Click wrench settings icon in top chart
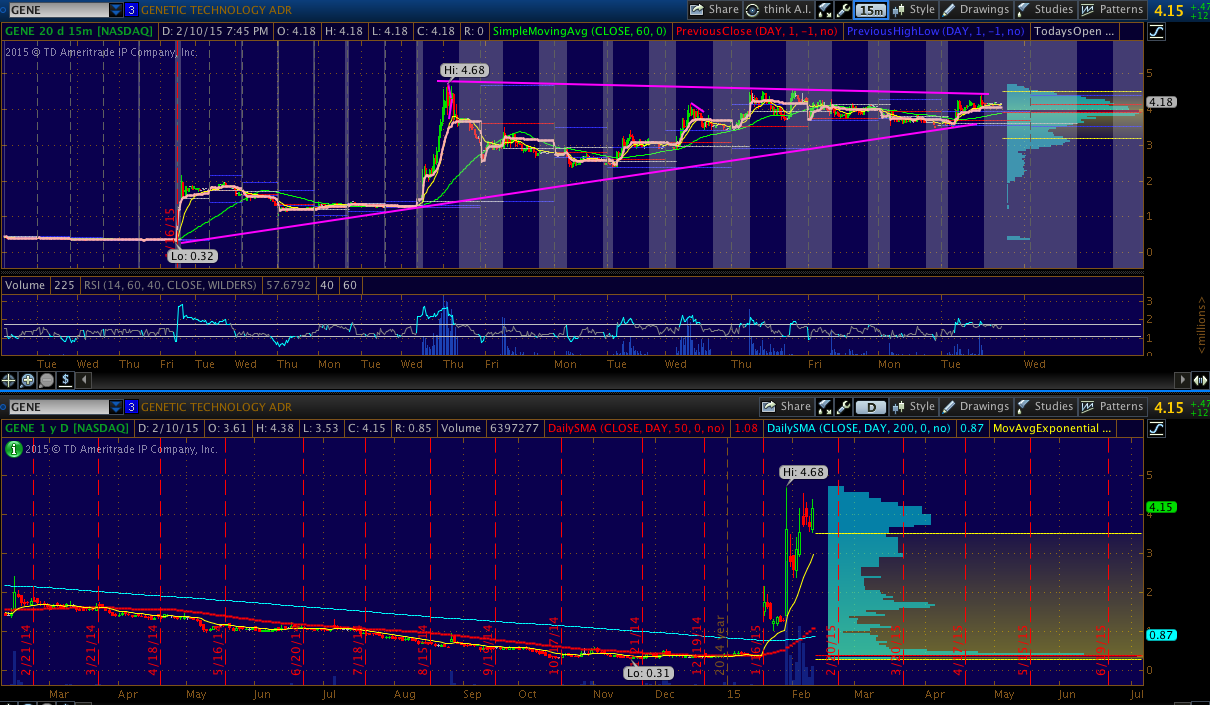Screen dimensions: 1210x705 coord(844,10)
